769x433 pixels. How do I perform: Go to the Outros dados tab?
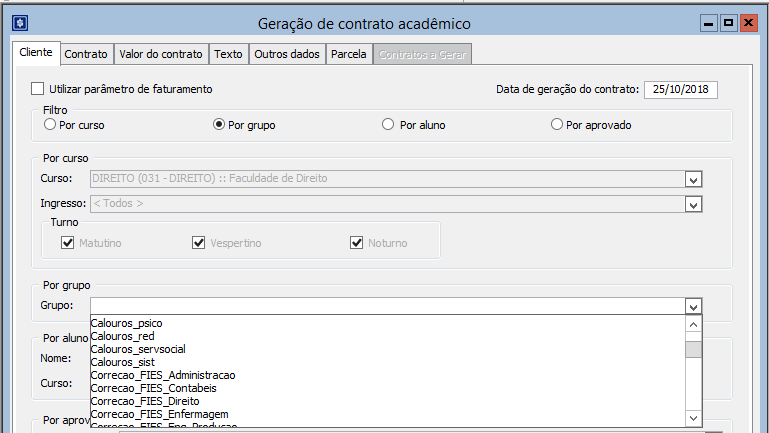(x=287, y=54)
